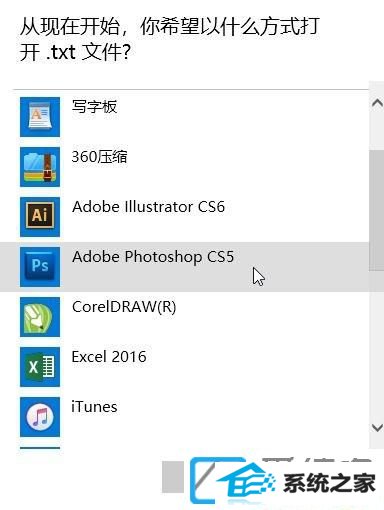The height and width of the screenshot is (510, 384).
Task: Select the iTunes music note icon
Action: tap(40, 417)
